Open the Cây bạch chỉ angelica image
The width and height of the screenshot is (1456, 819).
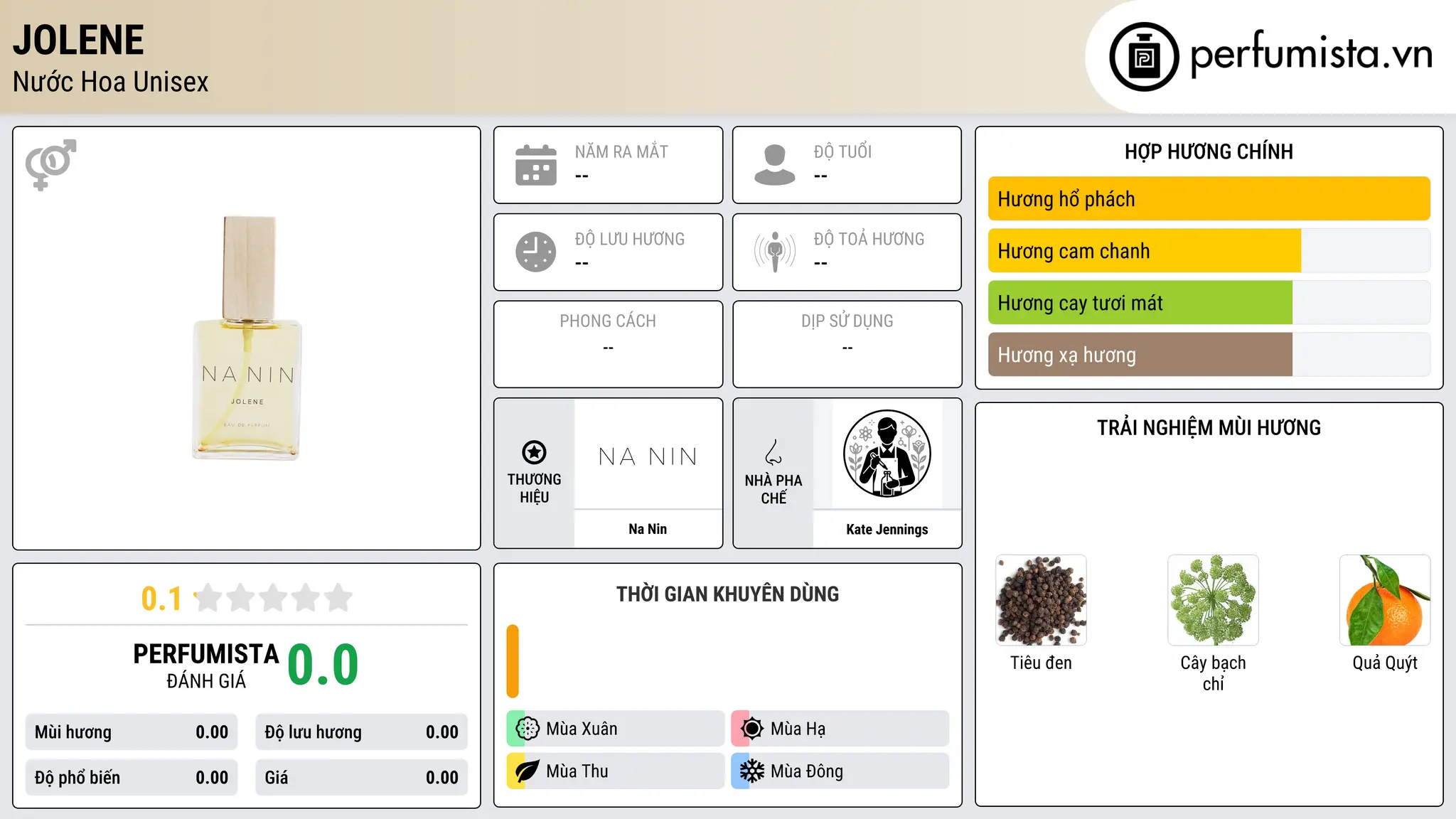pos(1213,600)
